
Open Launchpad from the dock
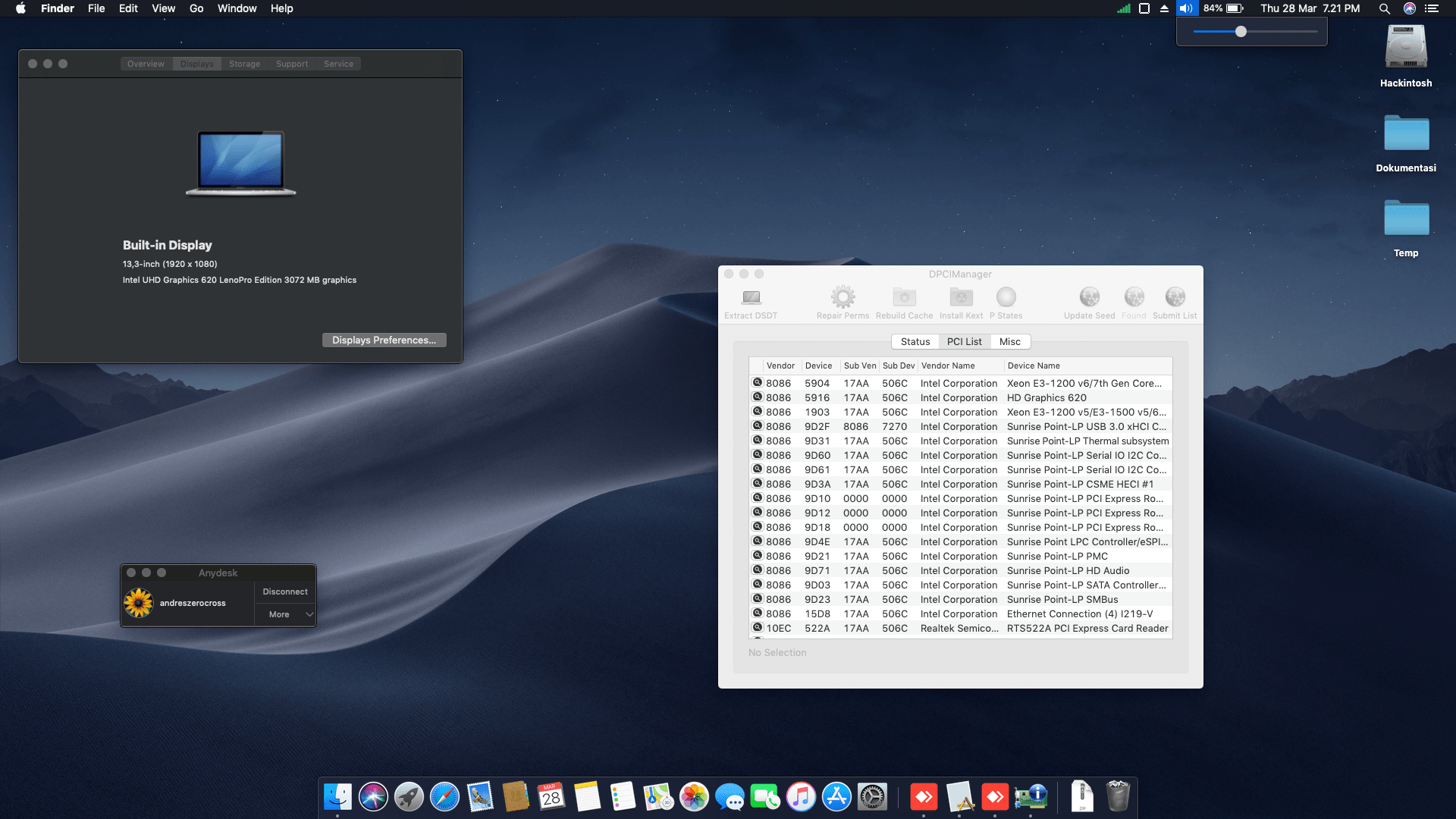click(409, 797)
